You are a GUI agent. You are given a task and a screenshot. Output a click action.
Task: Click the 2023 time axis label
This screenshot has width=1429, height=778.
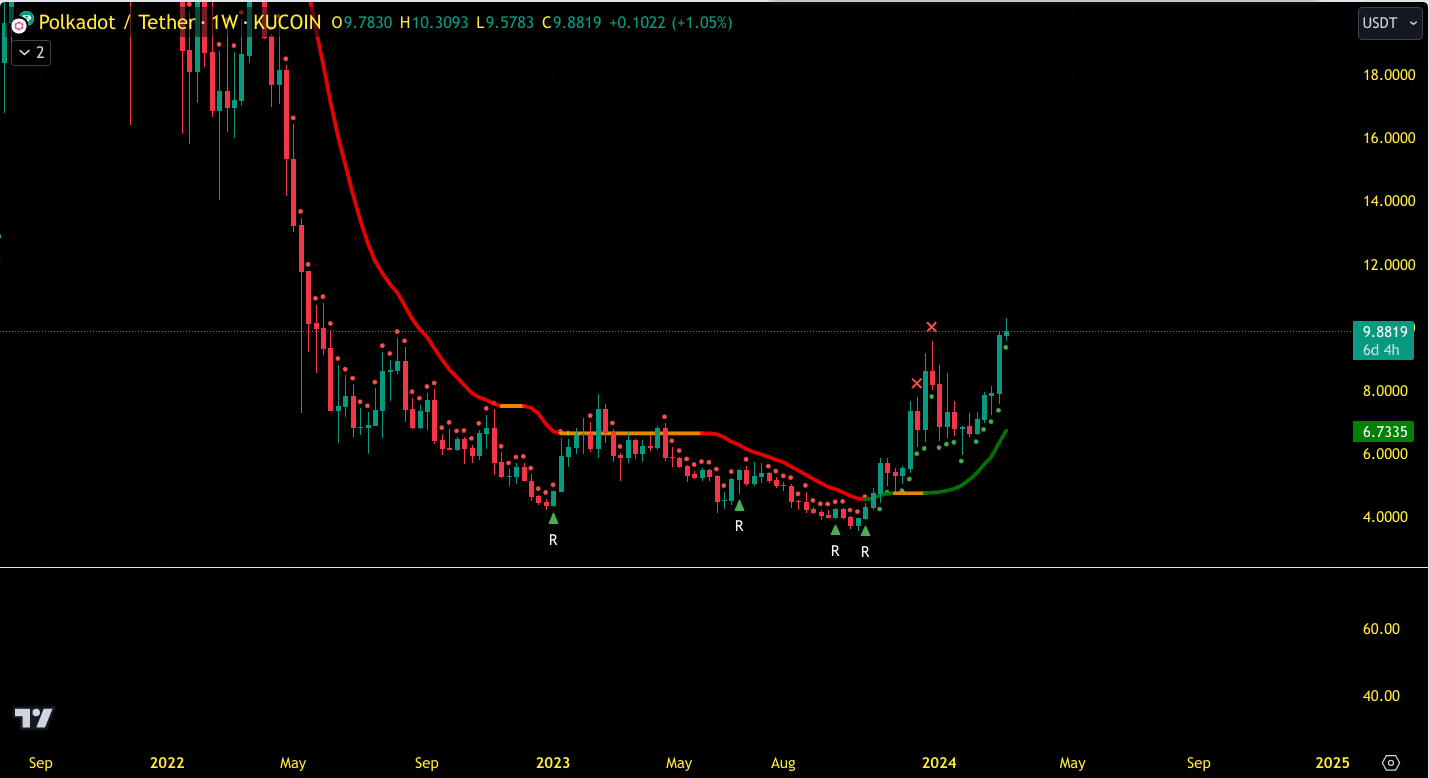(553, 763)
